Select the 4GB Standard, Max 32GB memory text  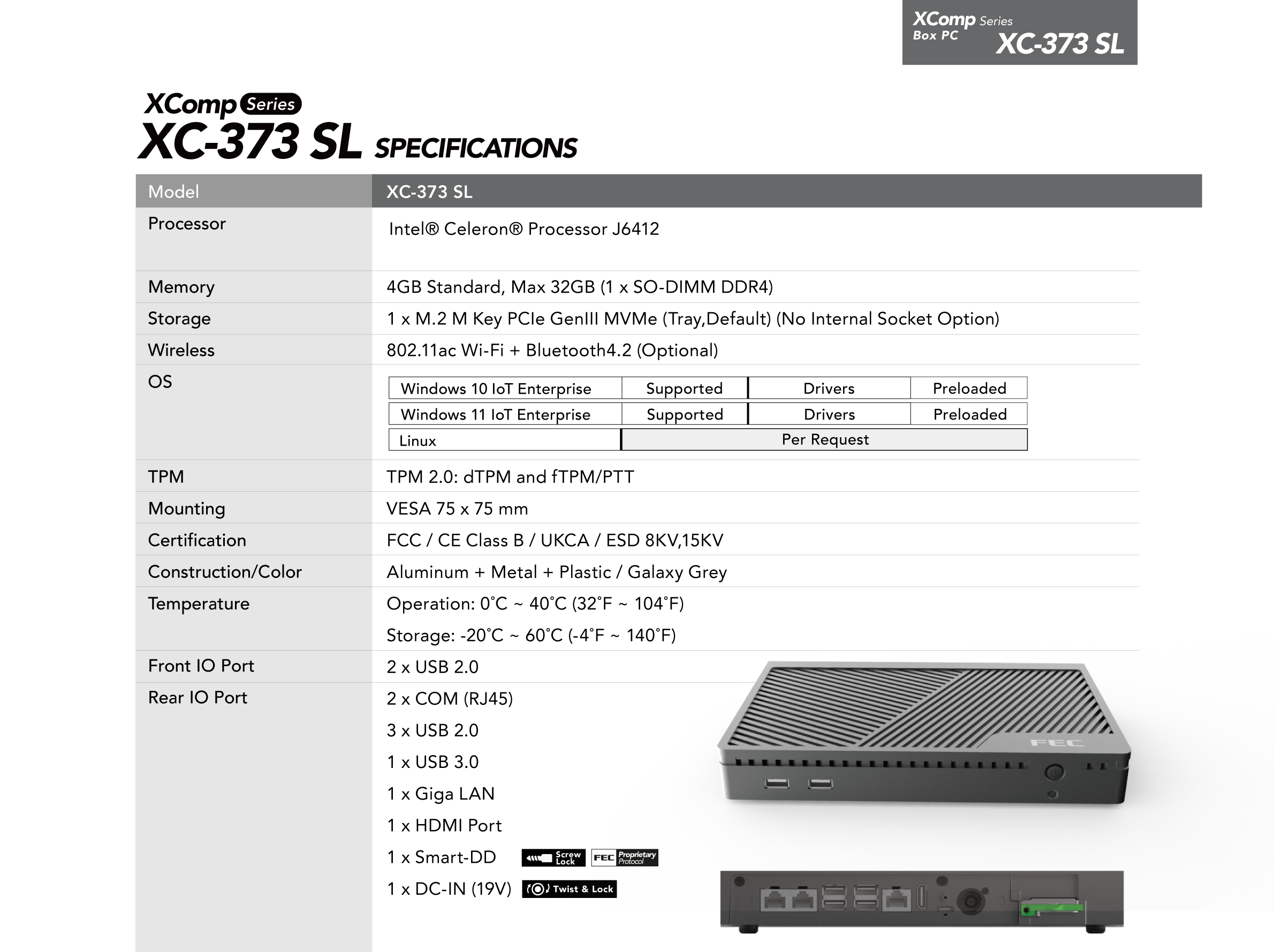tap(580, 287)
